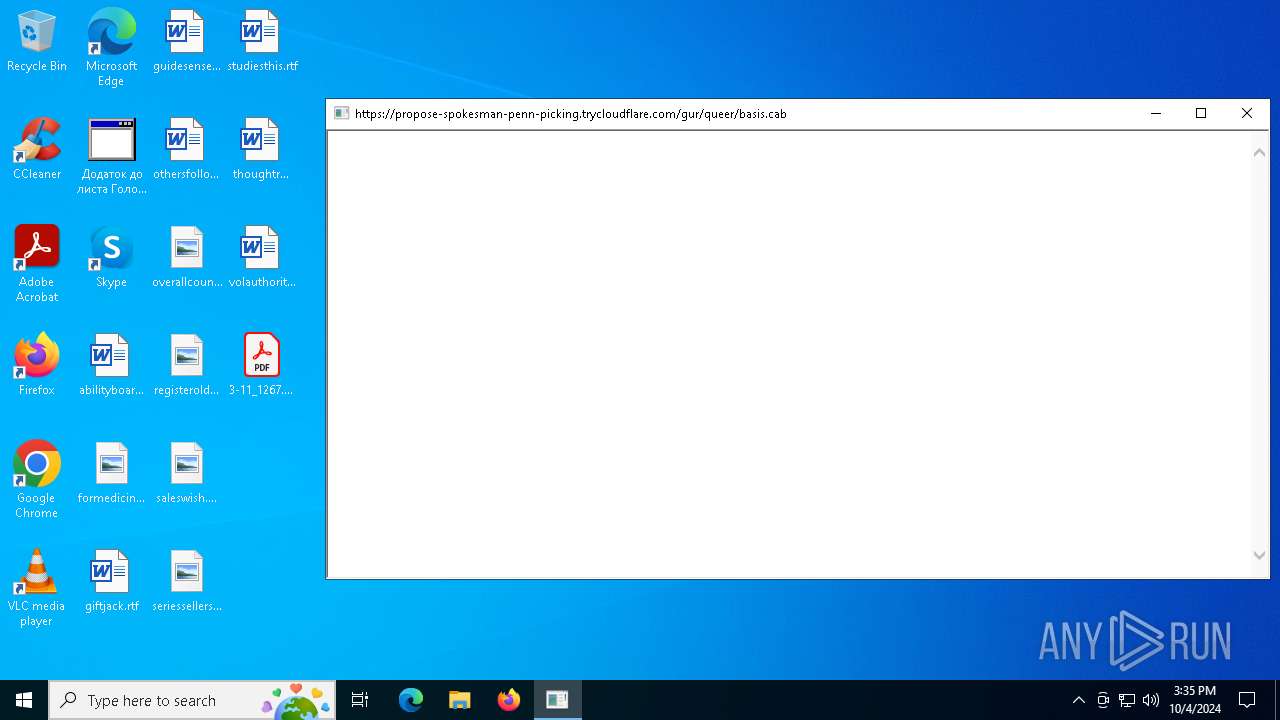Minimize the basis.cab window
The image size is (1280, 720).
[x=1156, y=113]
